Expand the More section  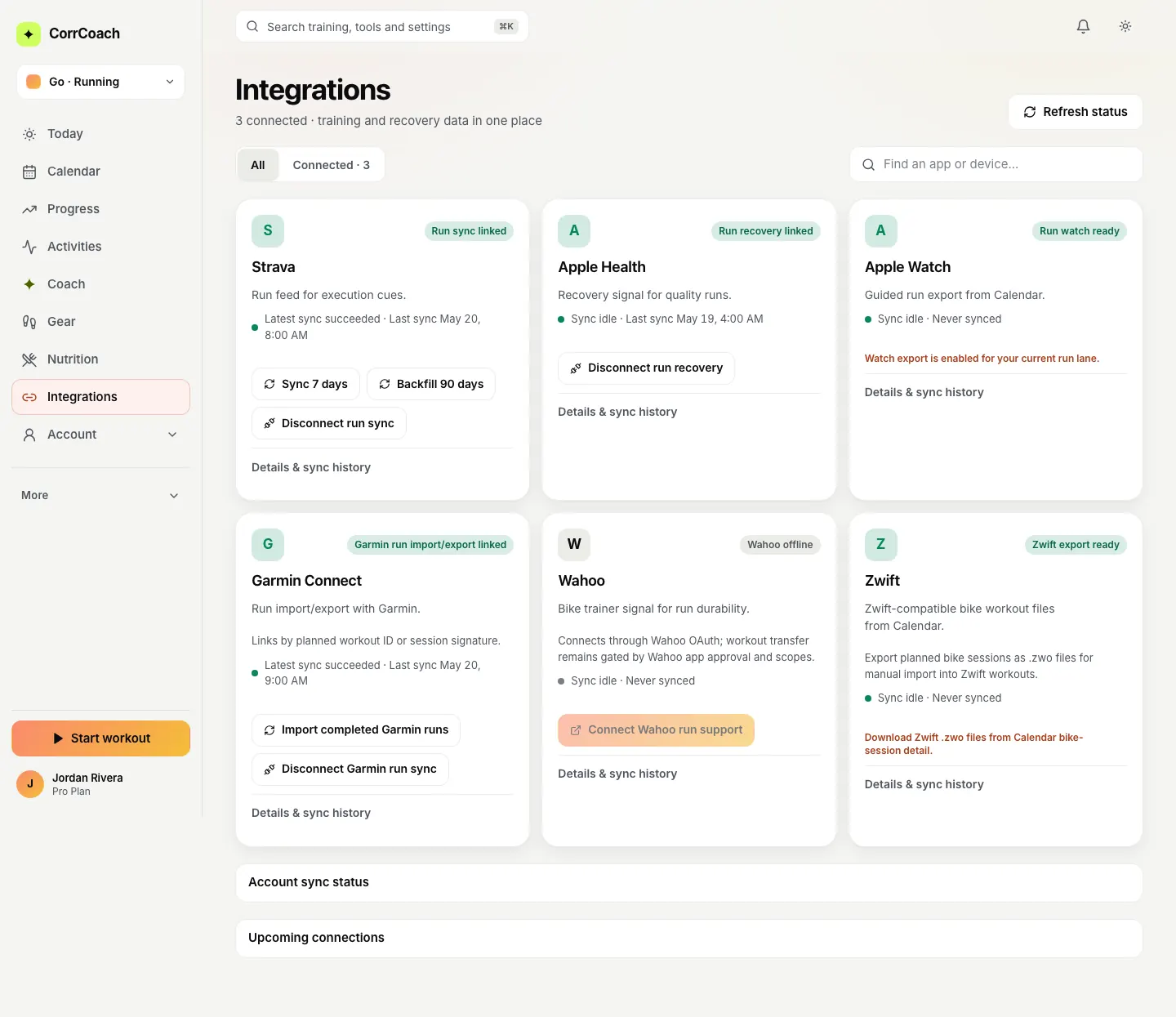tap(100, 496)
